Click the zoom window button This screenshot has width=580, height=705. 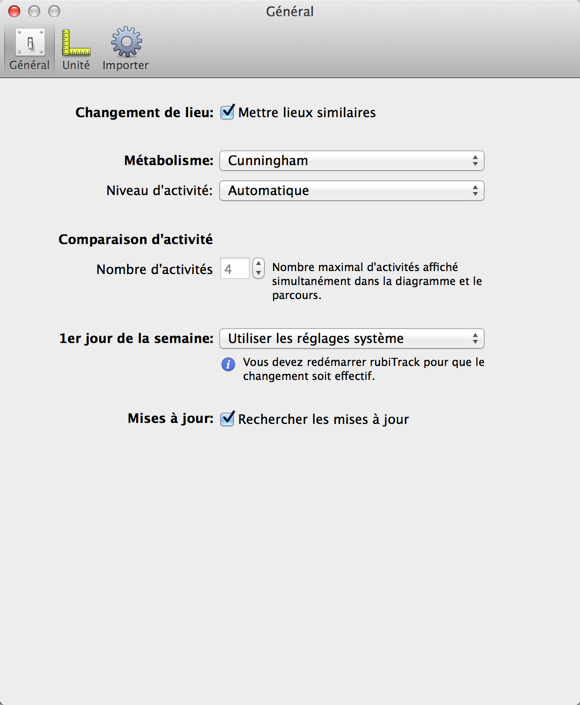(54, 11)
